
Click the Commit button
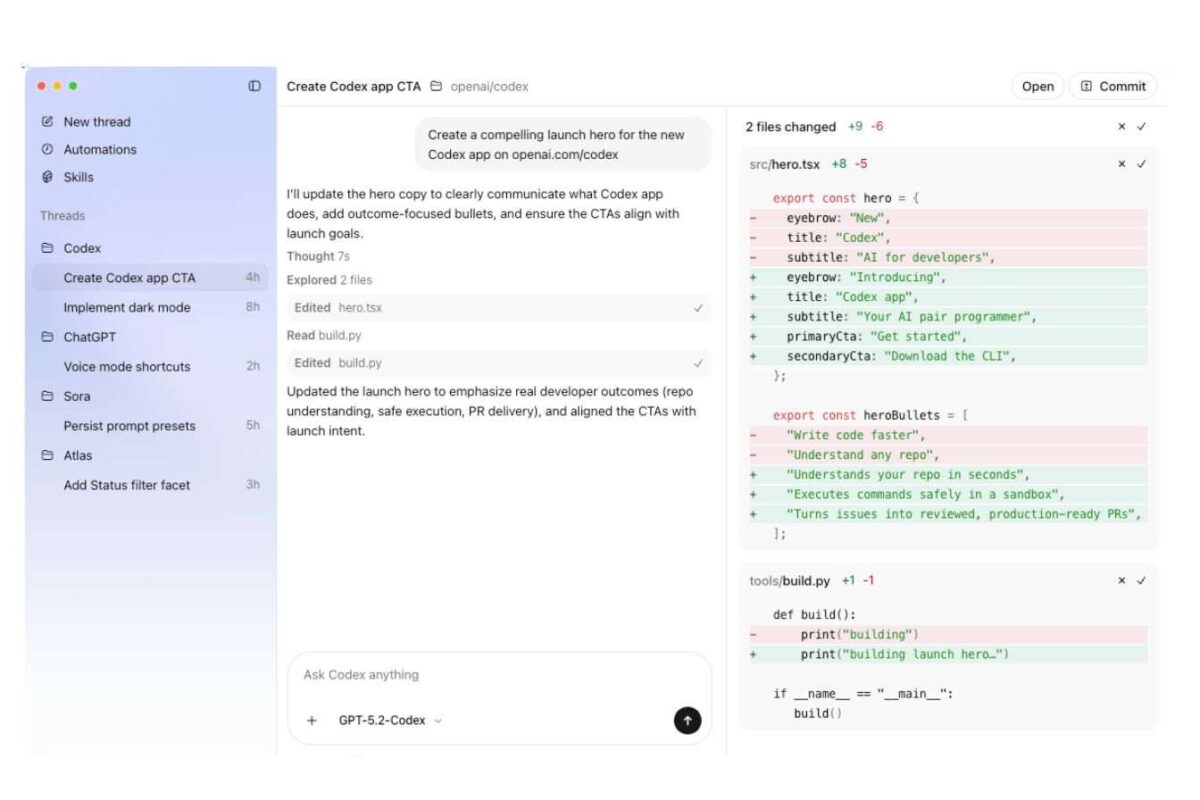point(1113,86)
